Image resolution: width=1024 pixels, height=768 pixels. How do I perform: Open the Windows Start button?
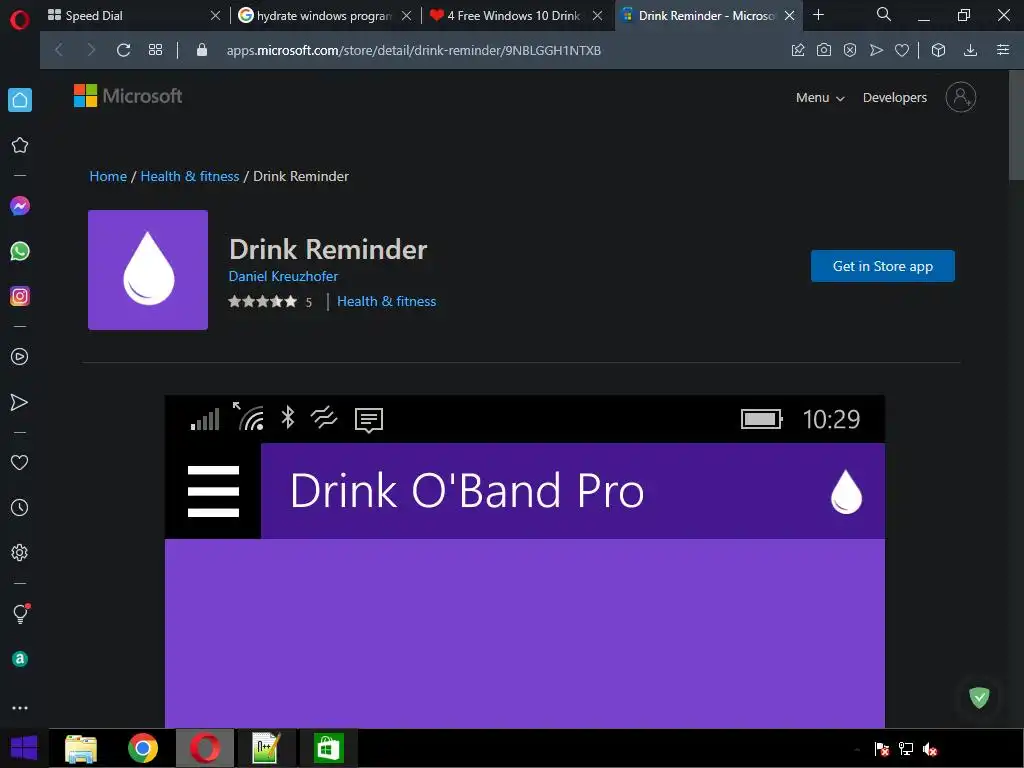click(x=24, y=748)
